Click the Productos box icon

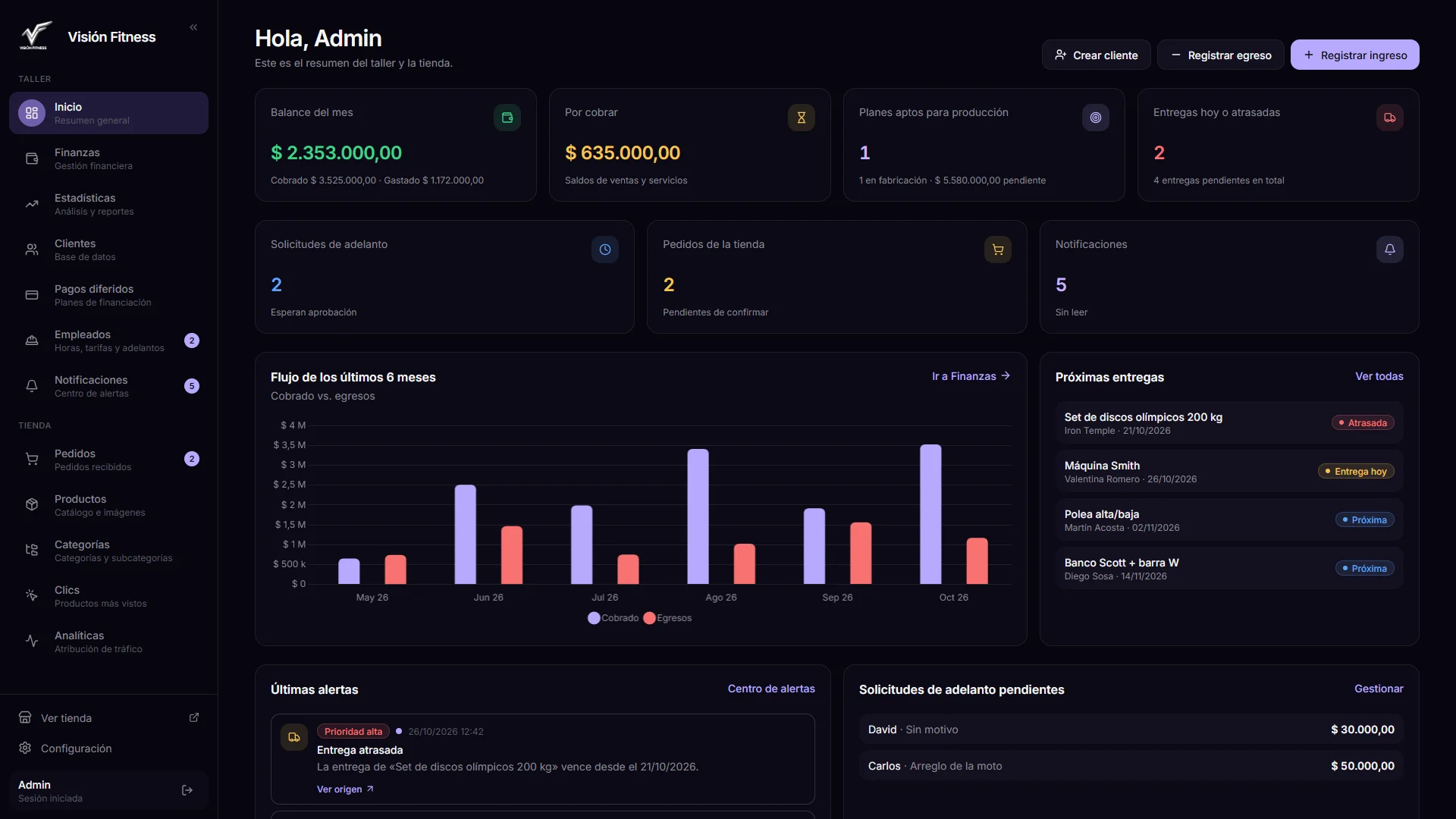coord(32,505)
